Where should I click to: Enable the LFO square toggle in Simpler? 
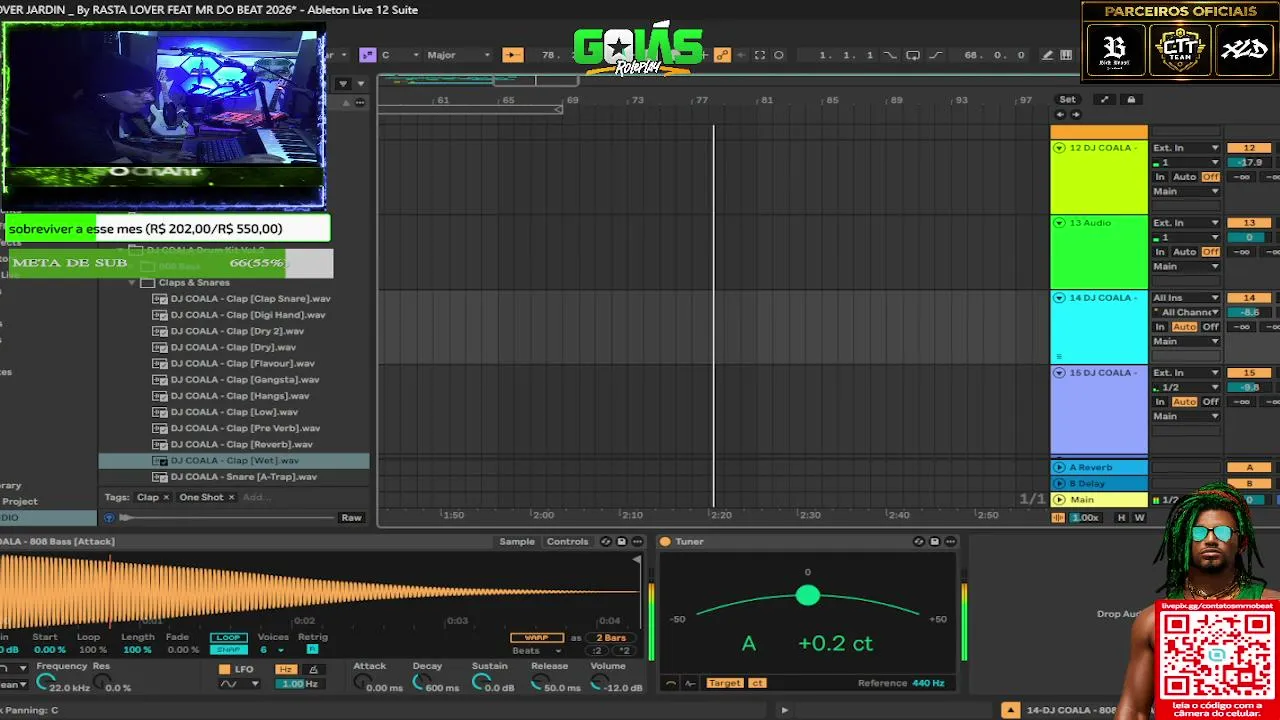point(224,669)
